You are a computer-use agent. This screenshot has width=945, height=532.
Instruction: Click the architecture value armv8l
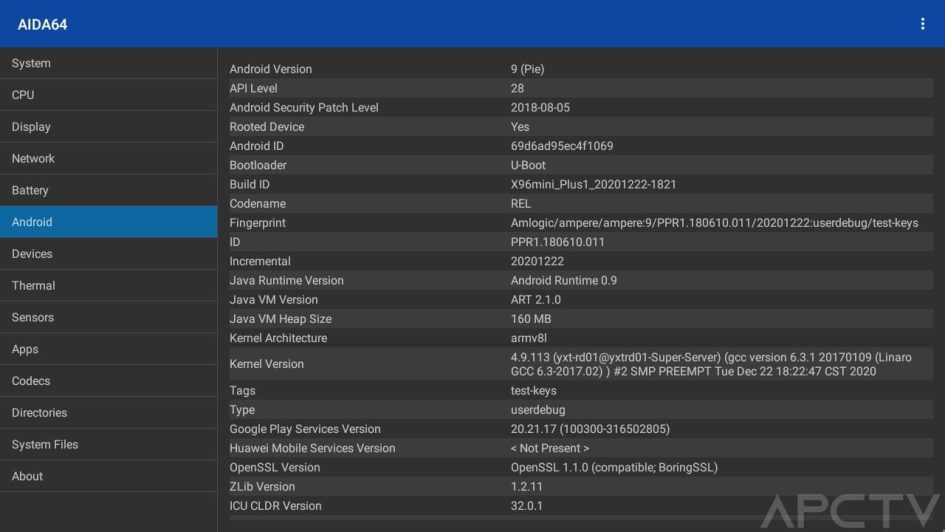pyautogui.click(x=529, y=339)
